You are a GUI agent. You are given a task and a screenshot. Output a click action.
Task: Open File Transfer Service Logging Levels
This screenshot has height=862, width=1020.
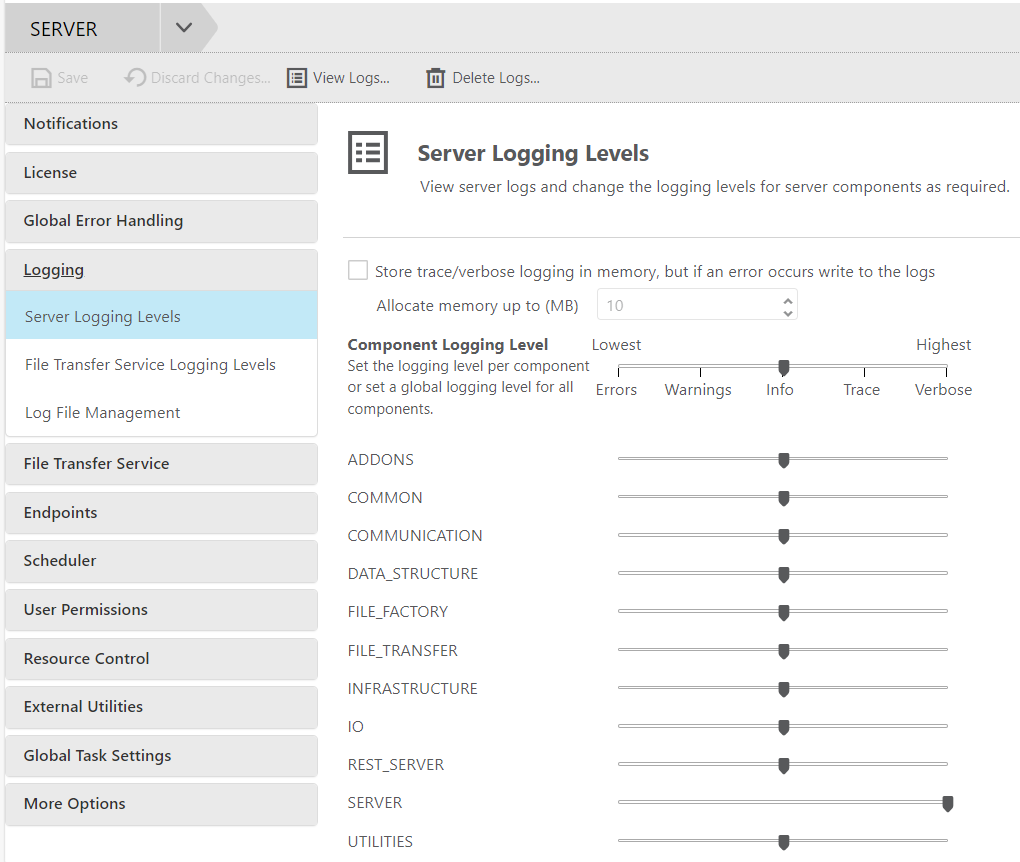tap(150, 365)
